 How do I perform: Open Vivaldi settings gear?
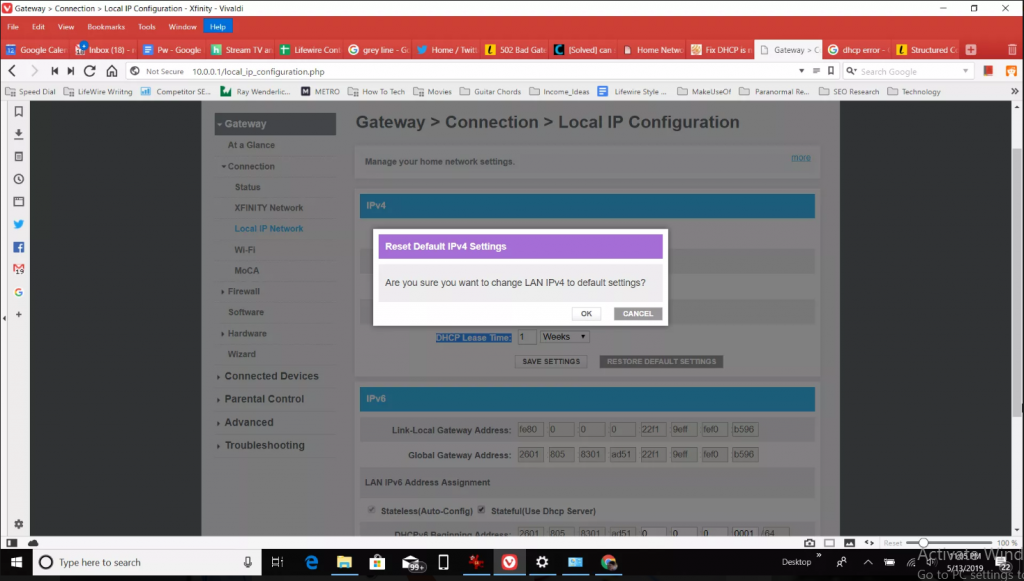[x=18, y=524]
